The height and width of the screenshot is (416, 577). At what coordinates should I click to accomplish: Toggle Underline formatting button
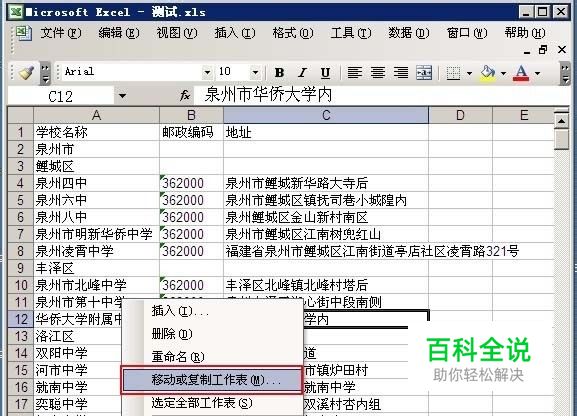325,73
